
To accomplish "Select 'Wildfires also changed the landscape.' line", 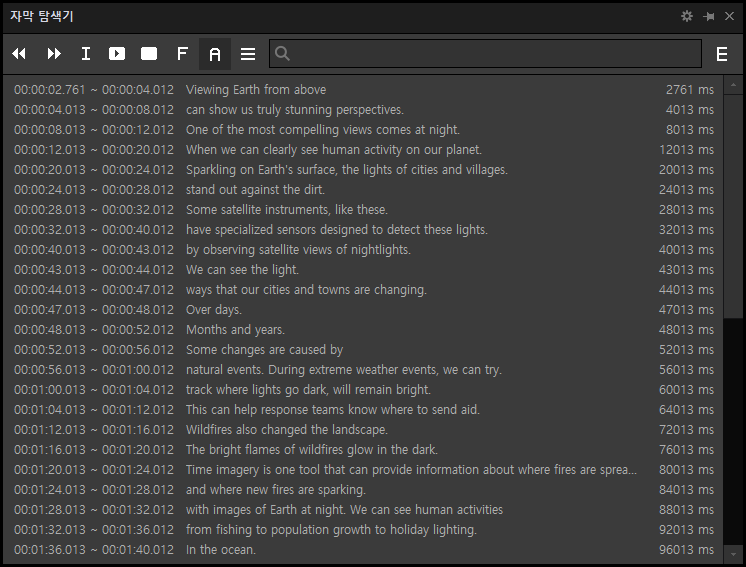I will click(287, 430).
